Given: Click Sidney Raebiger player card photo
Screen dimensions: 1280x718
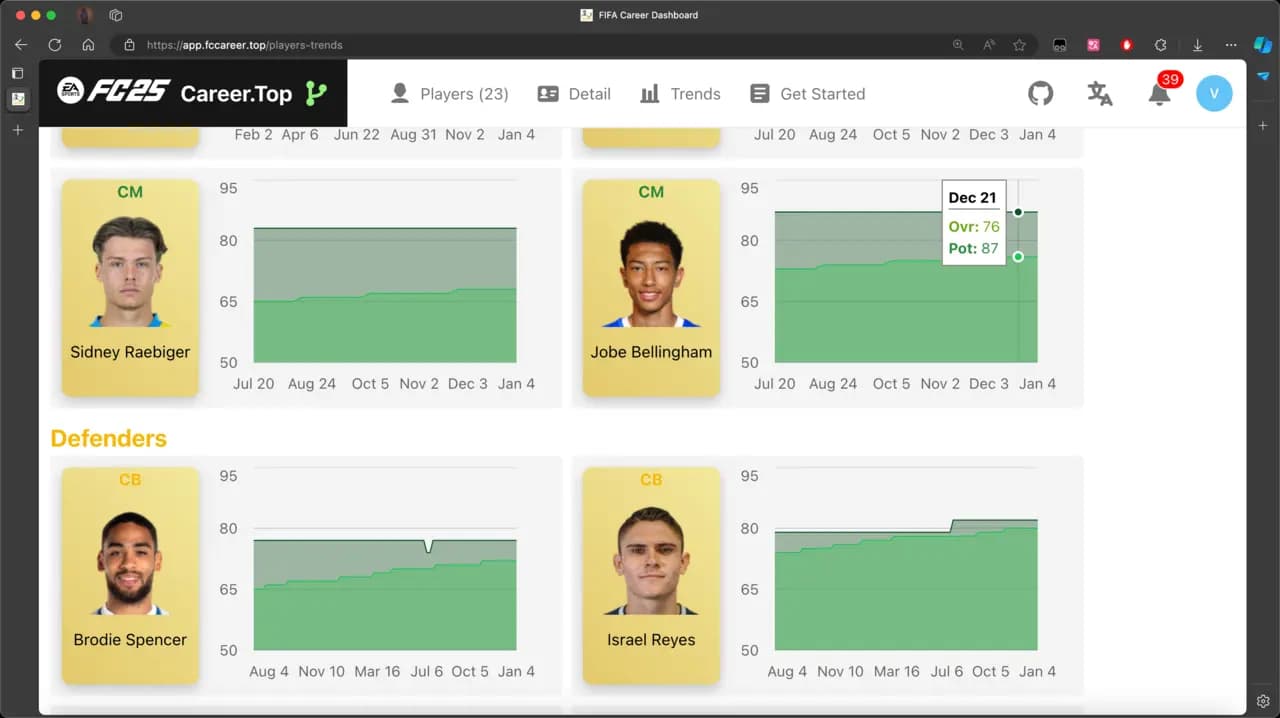Looking at the screenshot, I should pyautogui.click(x=130, y=271).
